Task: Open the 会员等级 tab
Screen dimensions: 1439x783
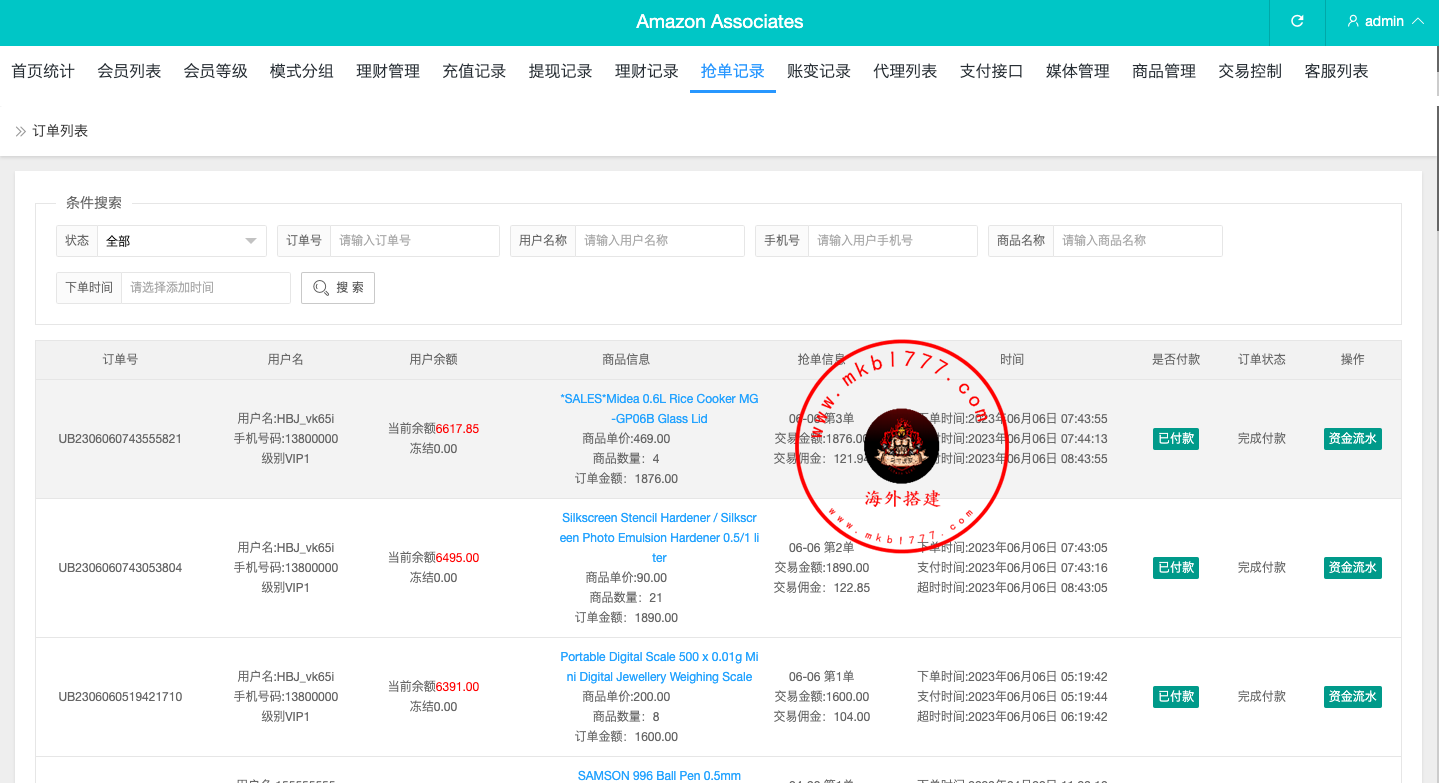Action: coord(215,71)
